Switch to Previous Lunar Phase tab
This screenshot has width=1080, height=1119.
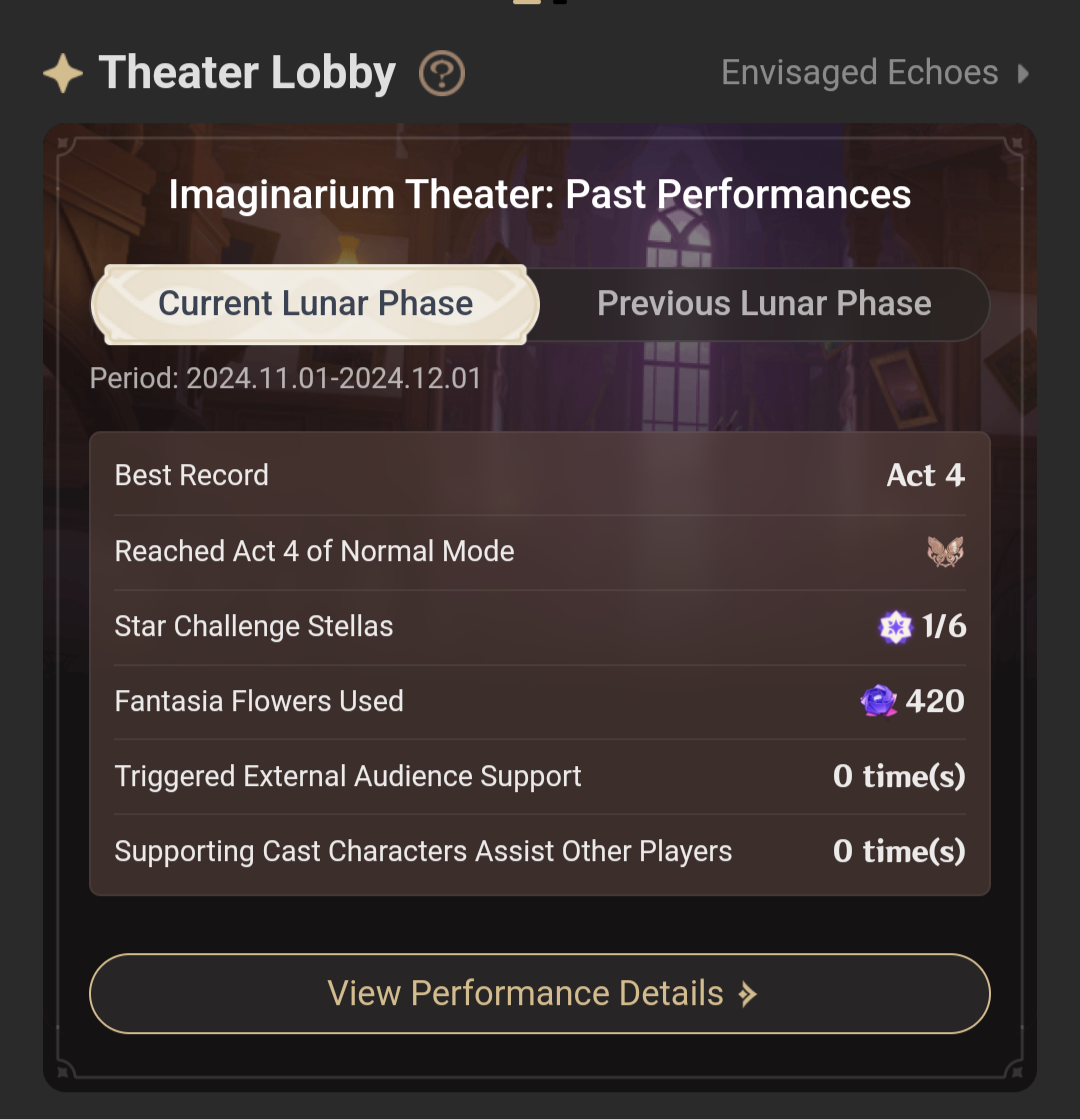tap(764, 304)
